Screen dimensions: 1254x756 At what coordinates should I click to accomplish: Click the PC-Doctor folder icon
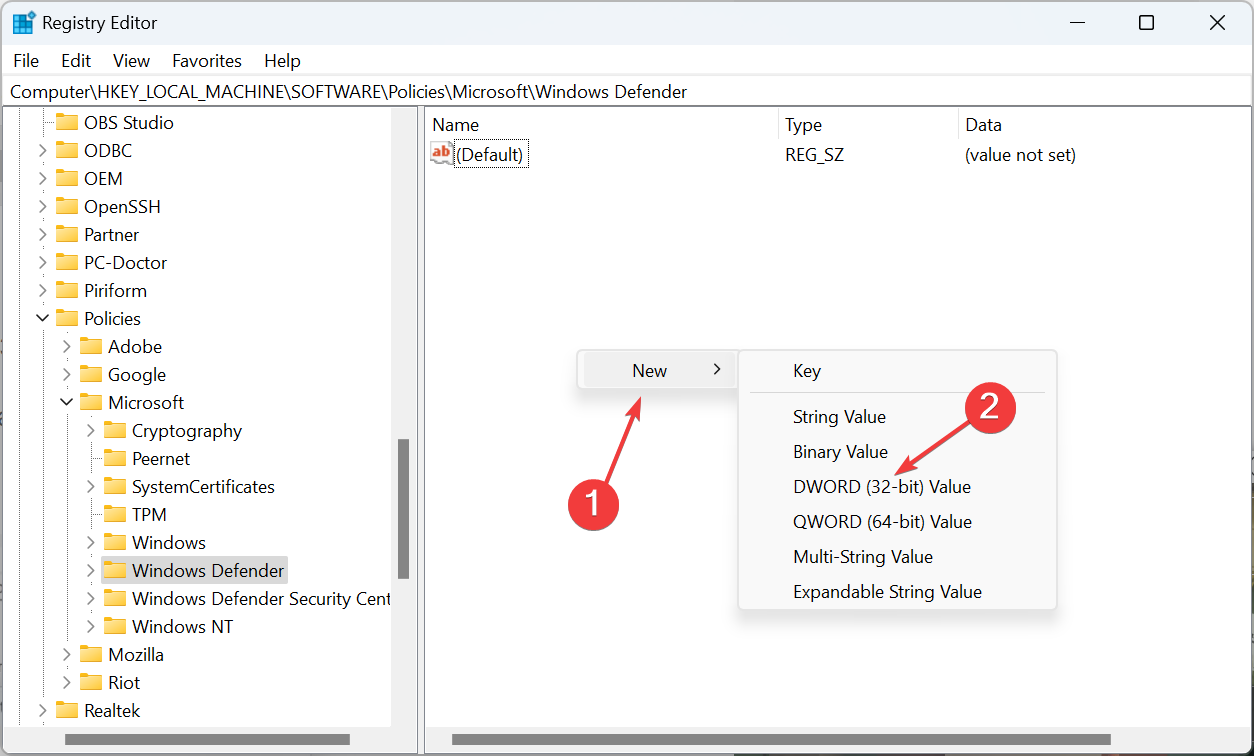tap(67, 263)
